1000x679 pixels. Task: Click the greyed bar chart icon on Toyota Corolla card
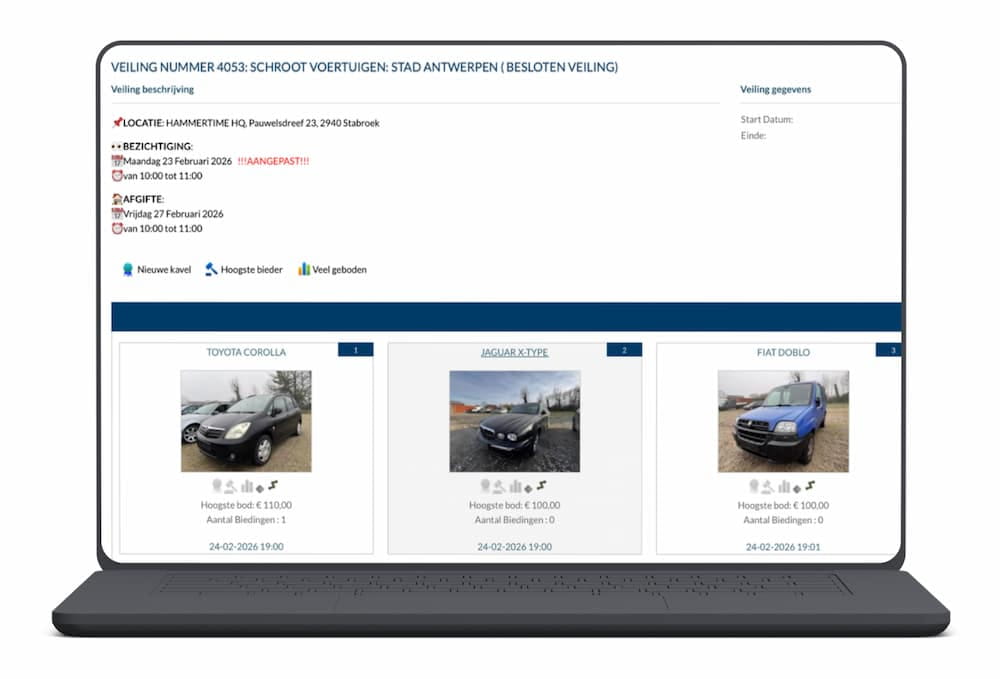(x=247, y=487)
